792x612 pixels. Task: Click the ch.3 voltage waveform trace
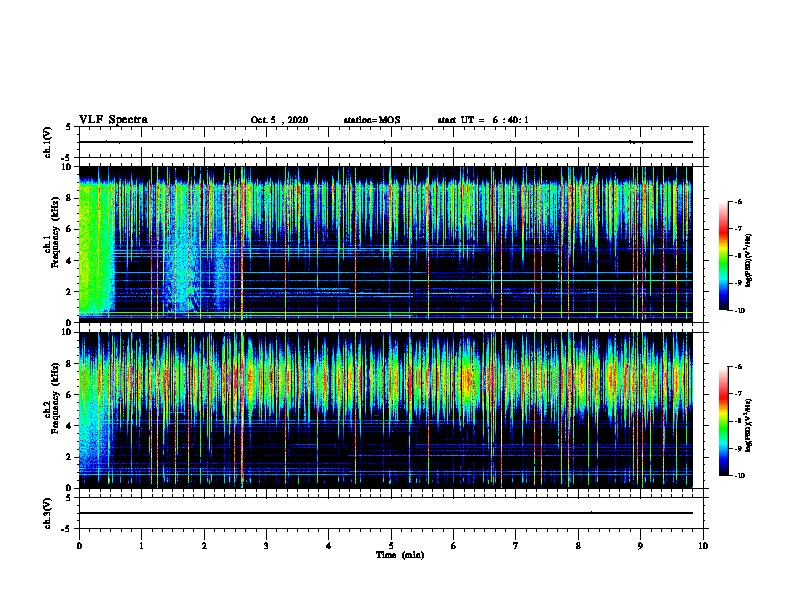pyautogui.click(x=386, y=513)
